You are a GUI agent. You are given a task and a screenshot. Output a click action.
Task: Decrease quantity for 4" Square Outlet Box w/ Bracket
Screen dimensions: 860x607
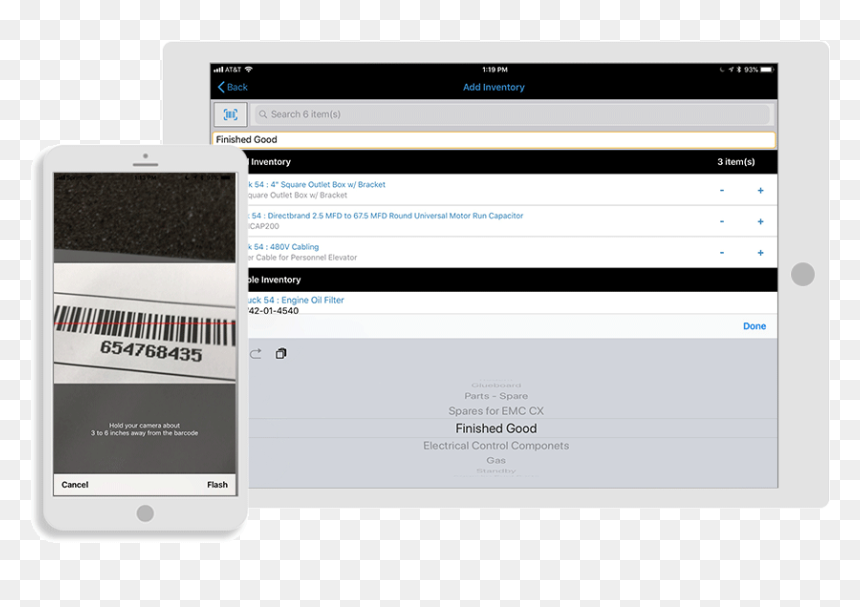pos(722,190)
